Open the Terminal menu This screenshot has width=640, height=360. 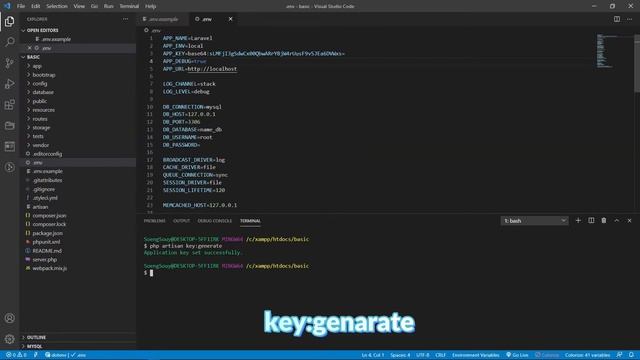129,6
